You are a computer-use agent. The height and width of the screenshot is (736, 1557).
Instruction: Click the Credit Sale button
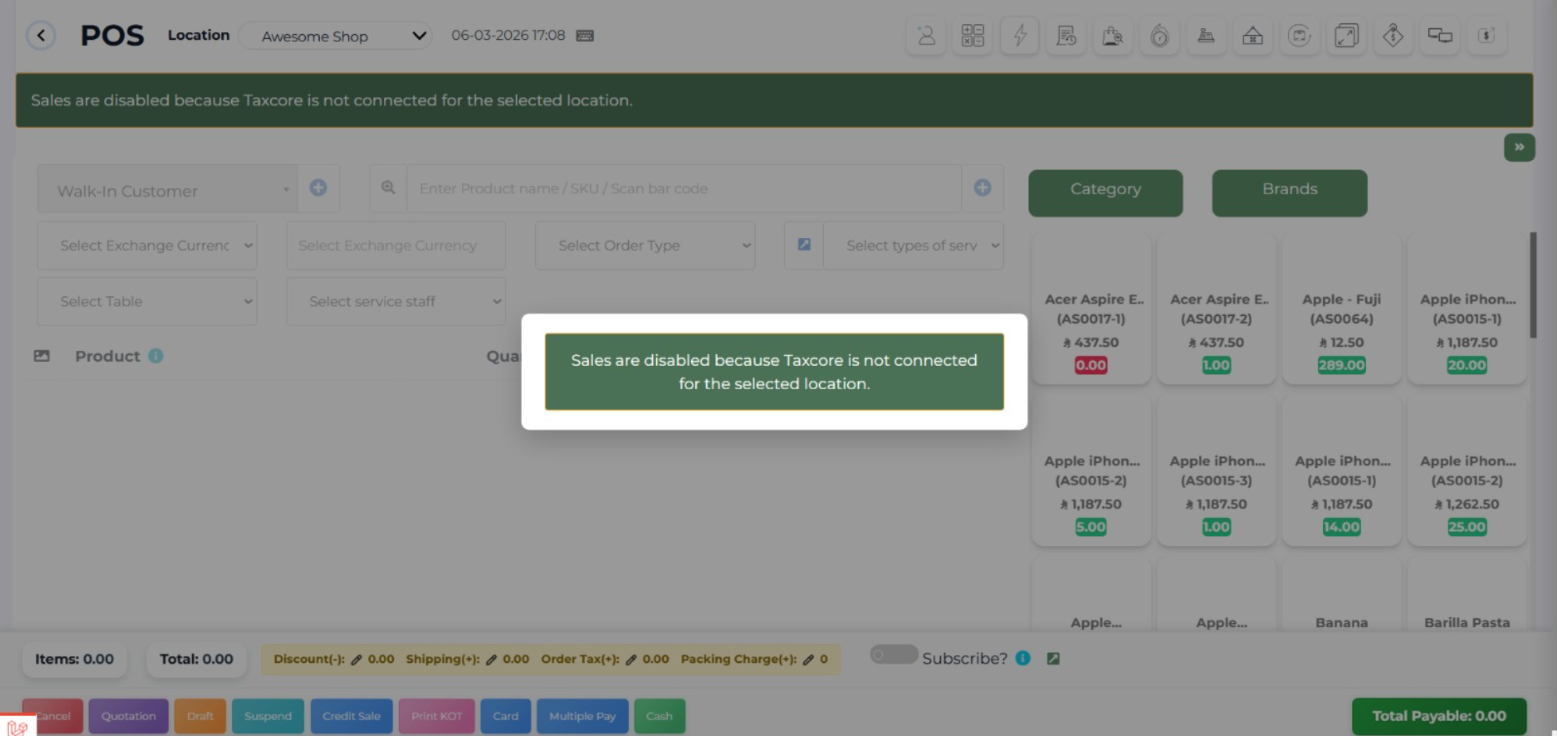coord(351,716)
